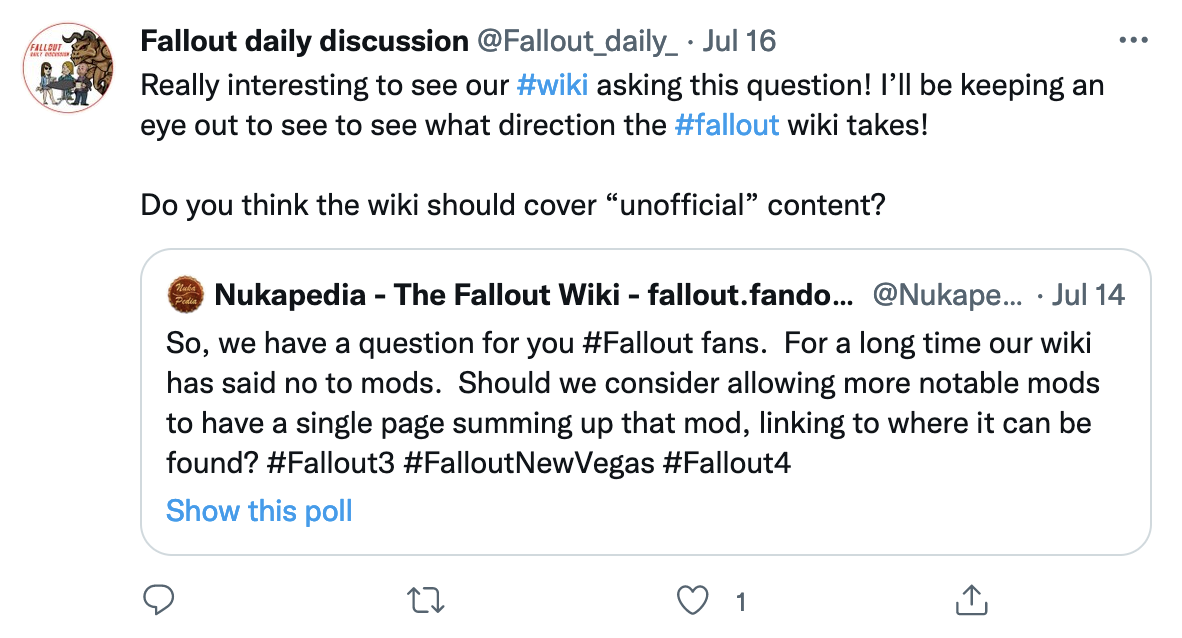Screen dimensions: 1182x638
Task: Click the Fallout daily discussion profile avatar
Action: (68, 73)
